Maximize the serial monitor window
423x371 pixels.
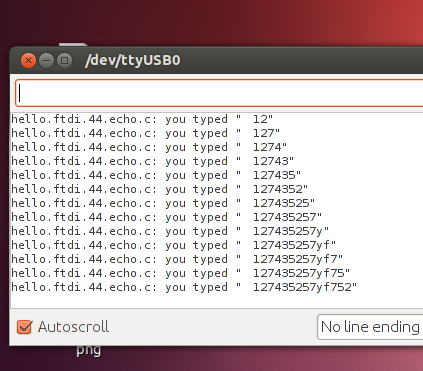[x=64, y=61]
